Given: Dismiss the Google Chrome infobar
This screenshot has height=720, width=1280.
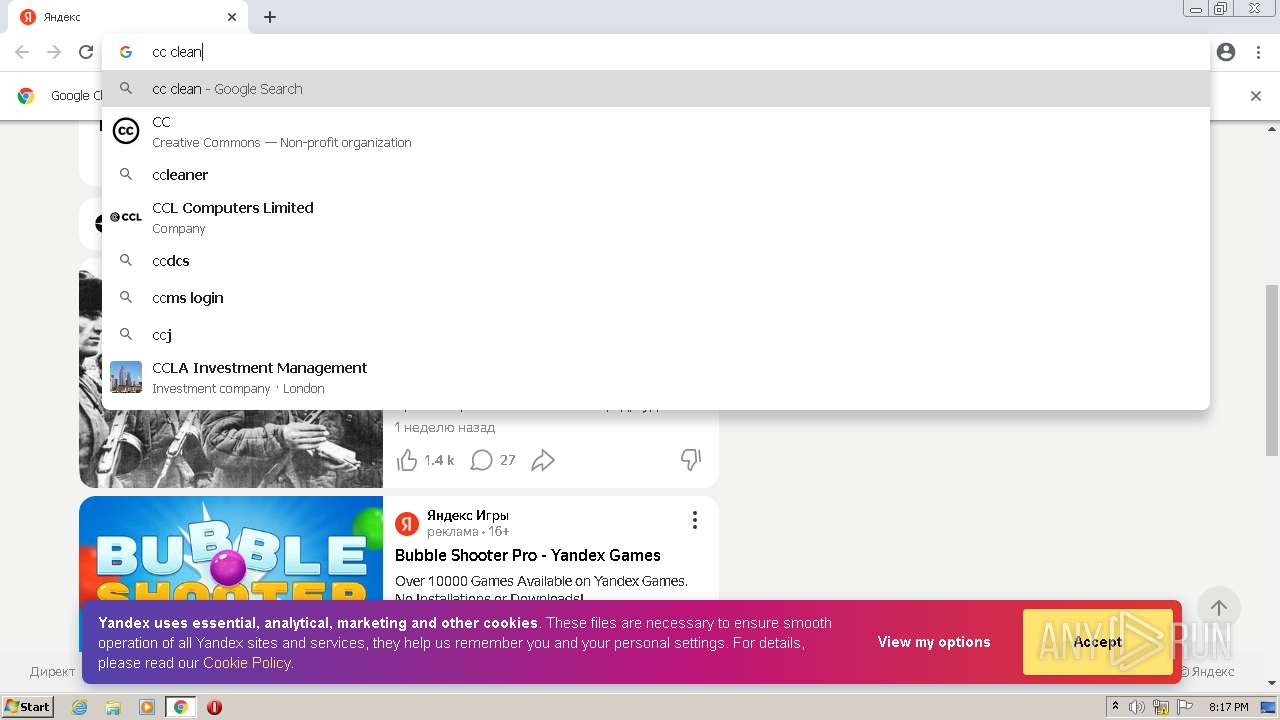Looking at the screenshot, I should (x=1256, y=96).
